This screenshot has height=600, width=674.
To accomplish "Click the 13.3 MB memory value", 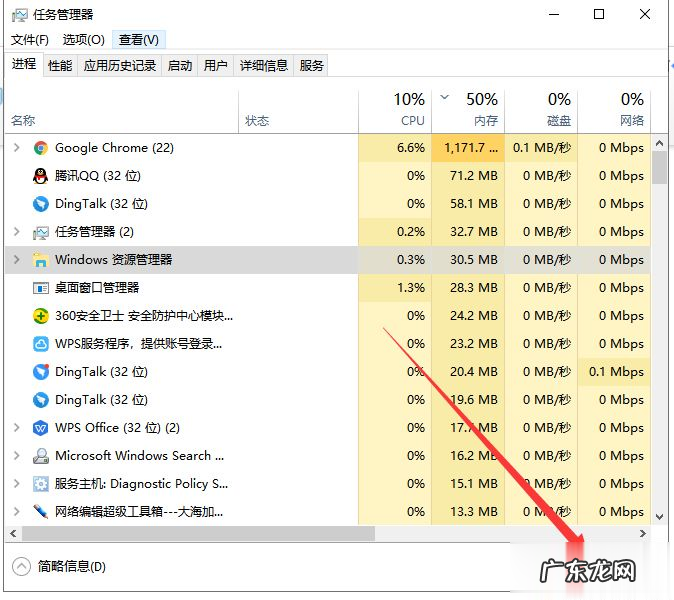I will (474, 512).
